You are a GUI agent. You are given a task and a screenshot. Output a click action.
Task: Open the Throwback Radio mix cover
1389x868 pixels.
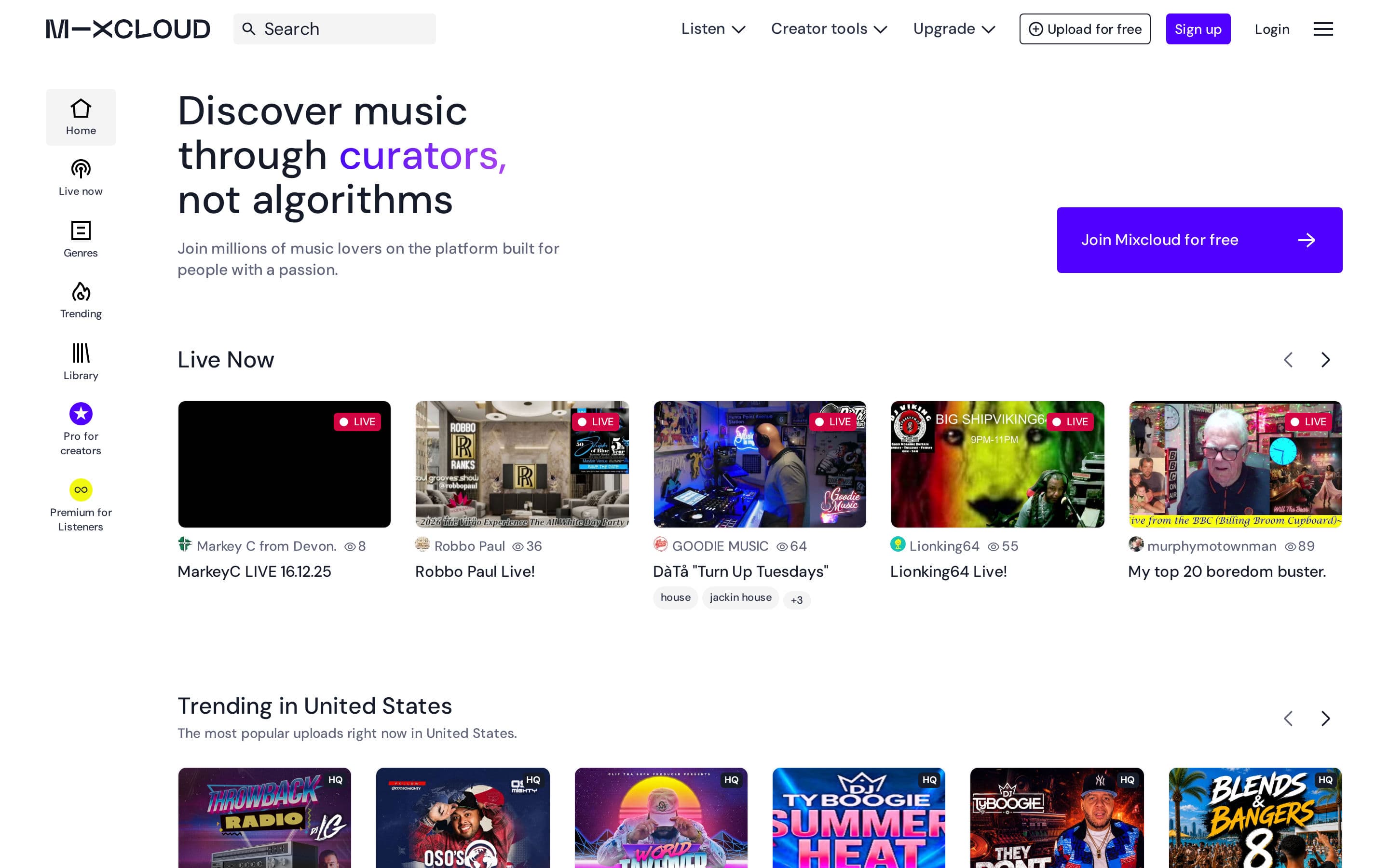click(x=265, y=818)
